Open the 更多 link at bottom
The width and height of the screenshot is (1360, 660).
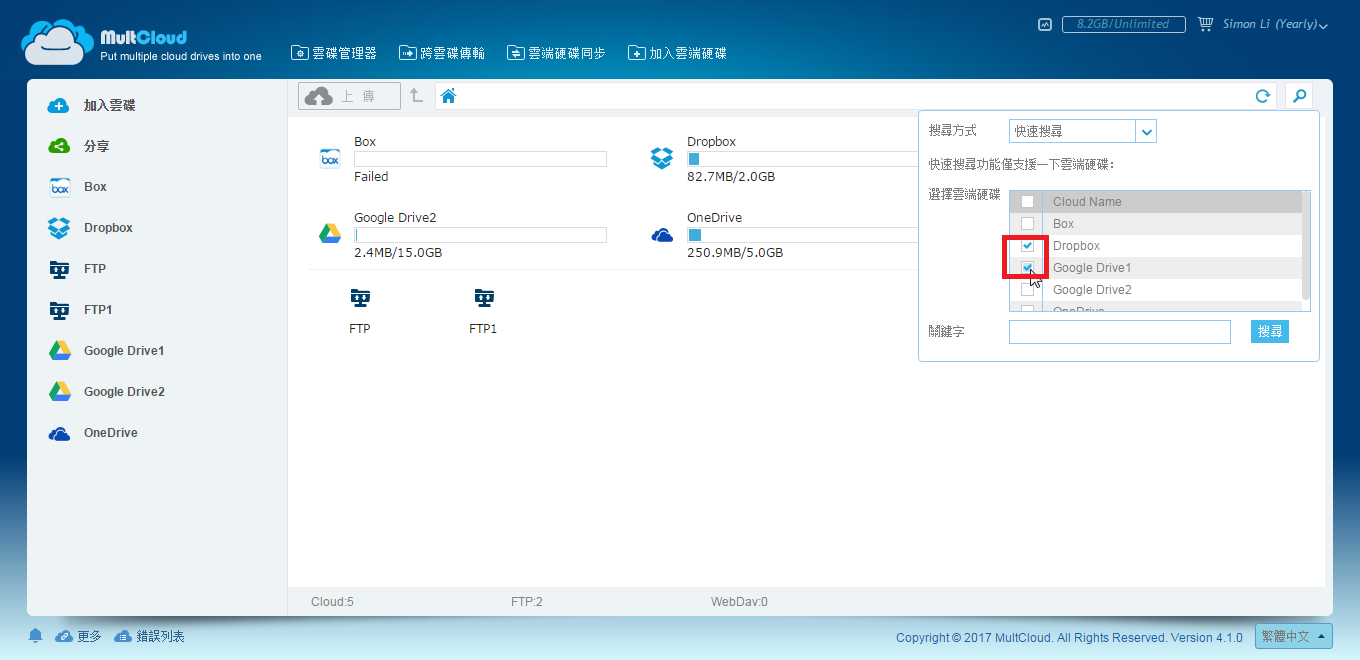79,636
